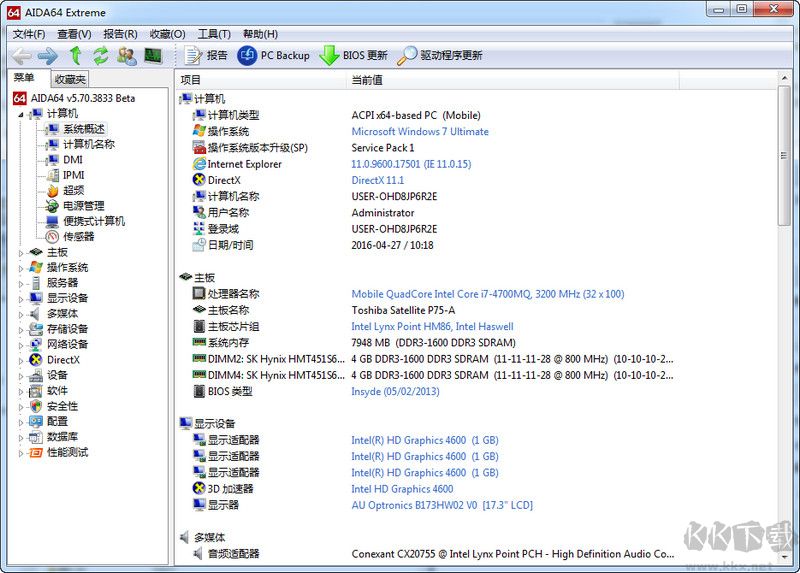This screenshot has height=573, width=800.
Task: Expand the 性能测试 tree node
Action: 22,452
